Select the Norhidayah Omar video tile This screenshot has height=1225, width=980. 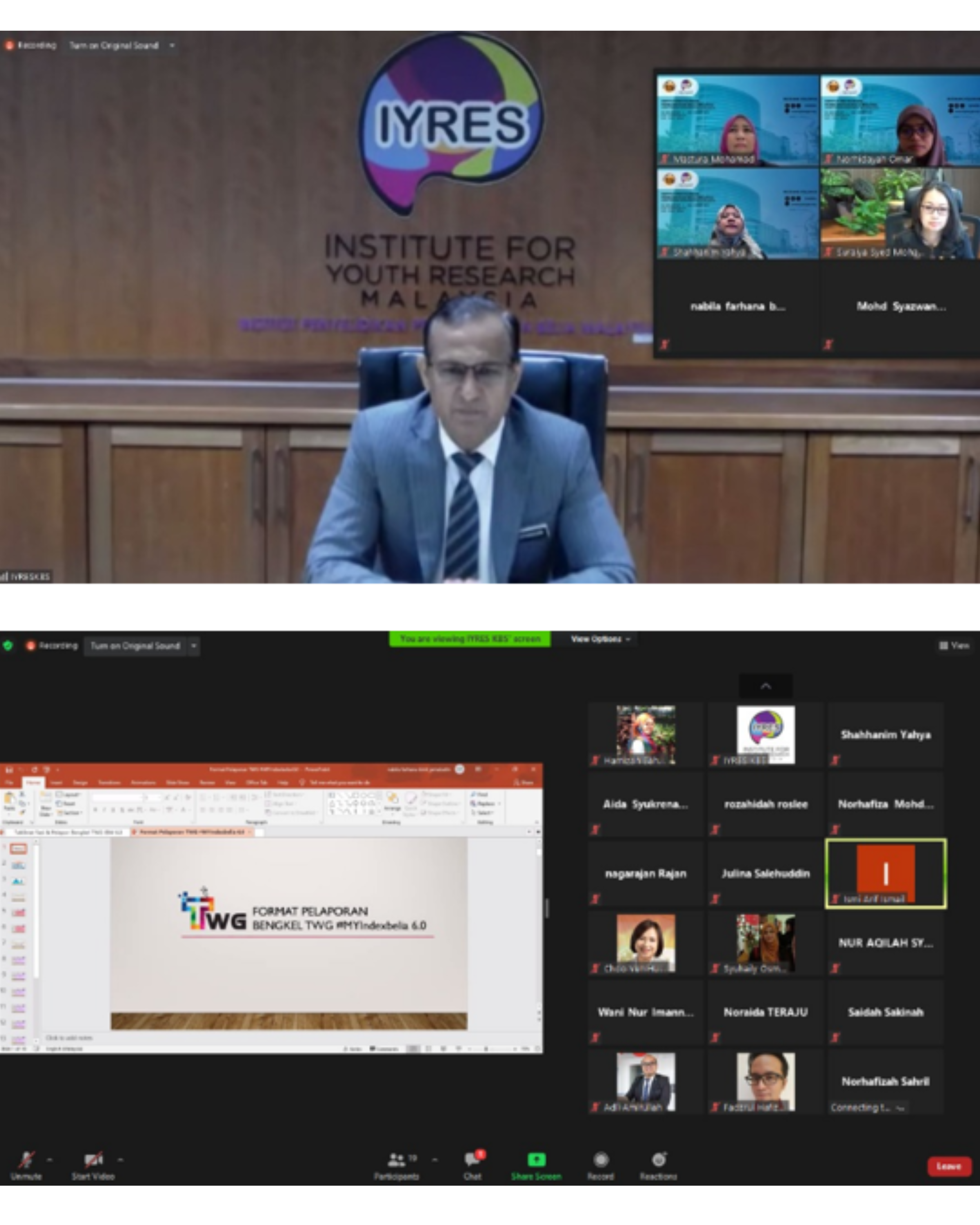click(x=900, y=120)
